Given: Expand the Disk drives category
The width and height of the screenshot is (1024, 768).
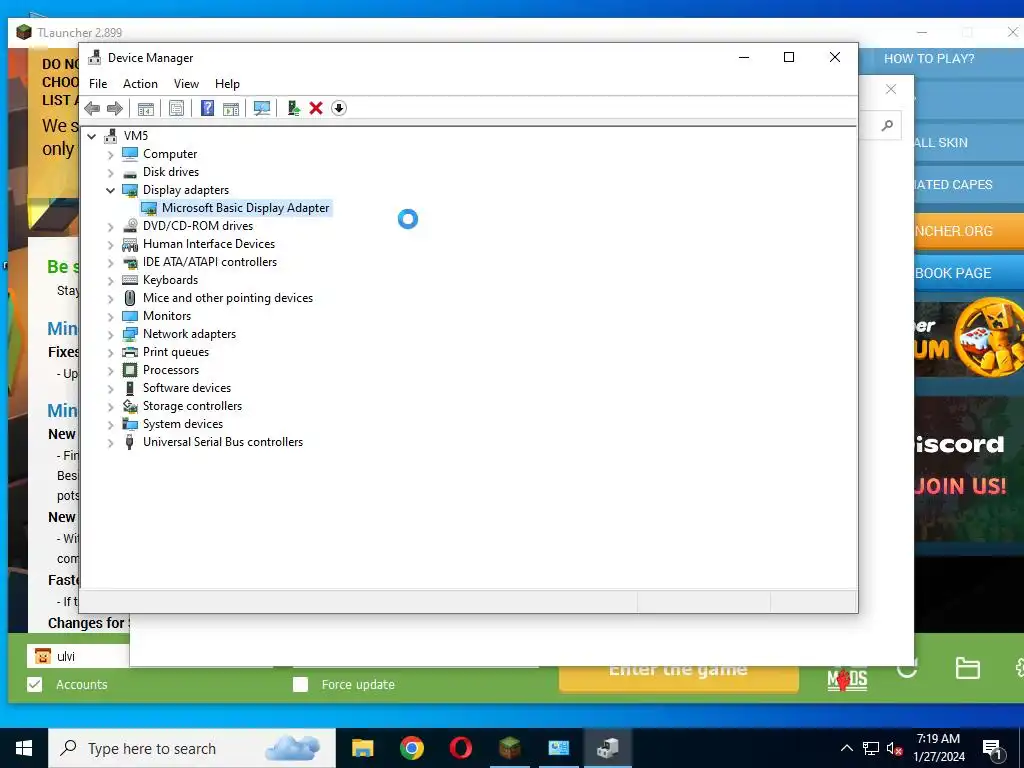Looking at the screenshot, I should coord(110,172).
